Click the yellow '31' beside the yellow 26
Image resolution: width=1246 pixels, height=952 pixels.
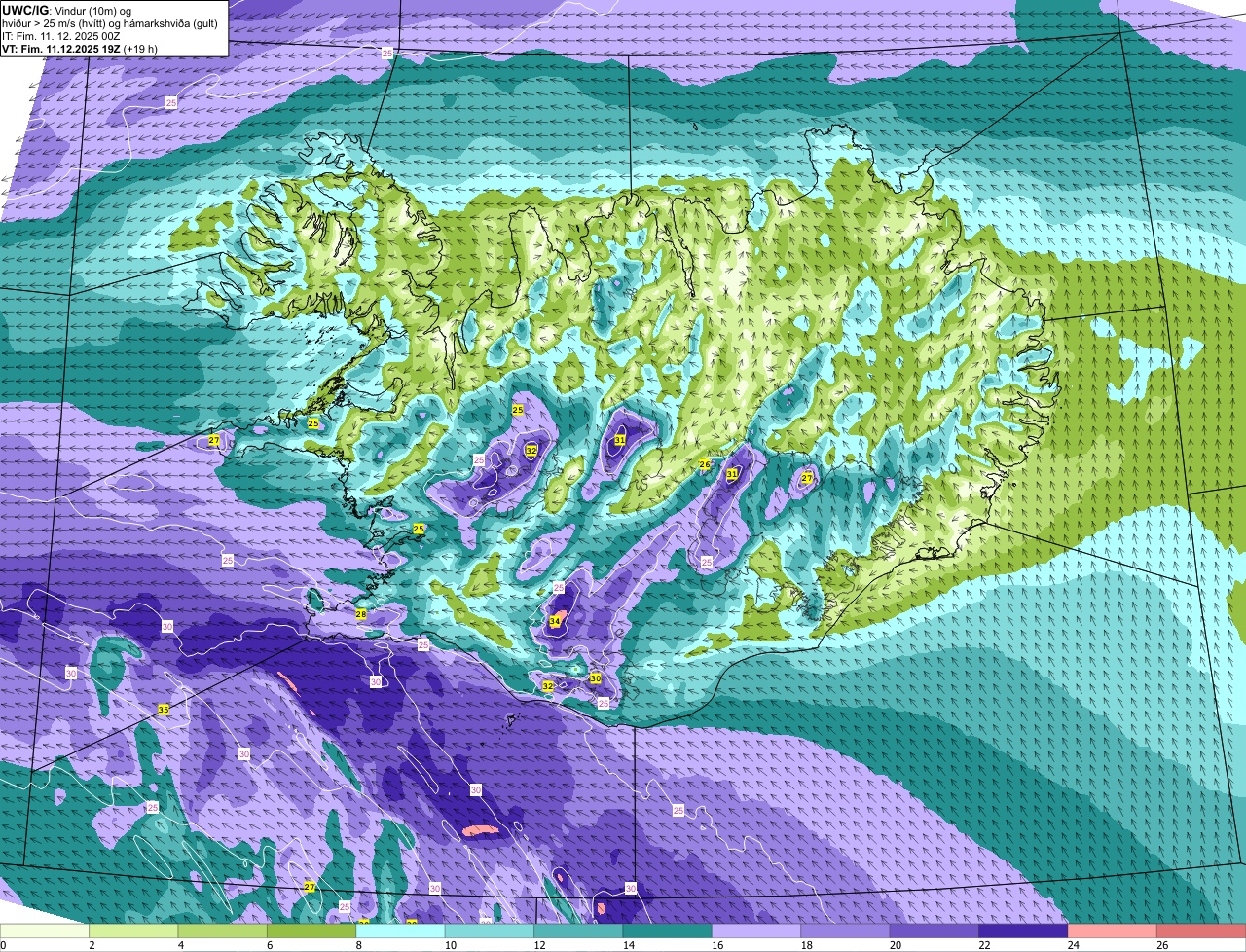tap(732, 474)
